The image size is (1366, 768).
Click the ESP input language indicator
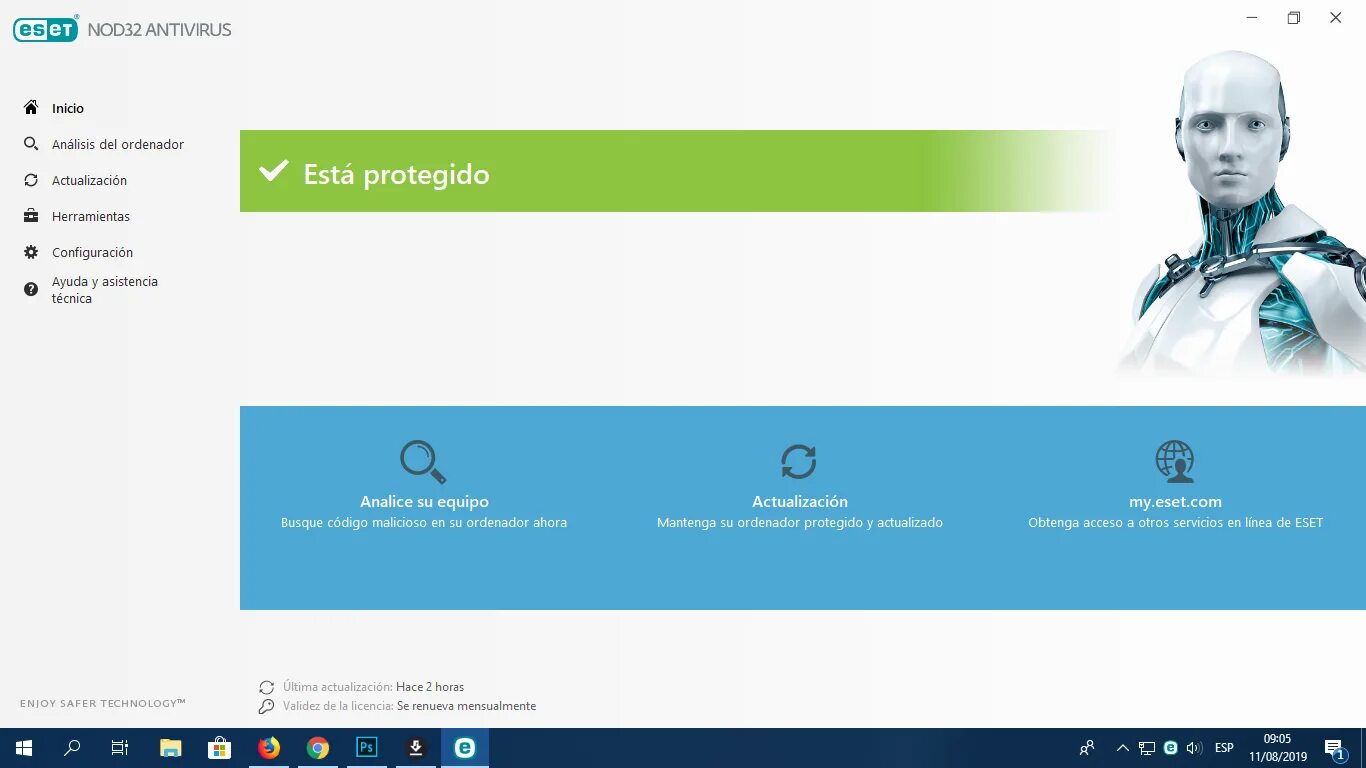(x=1224, y=748)
